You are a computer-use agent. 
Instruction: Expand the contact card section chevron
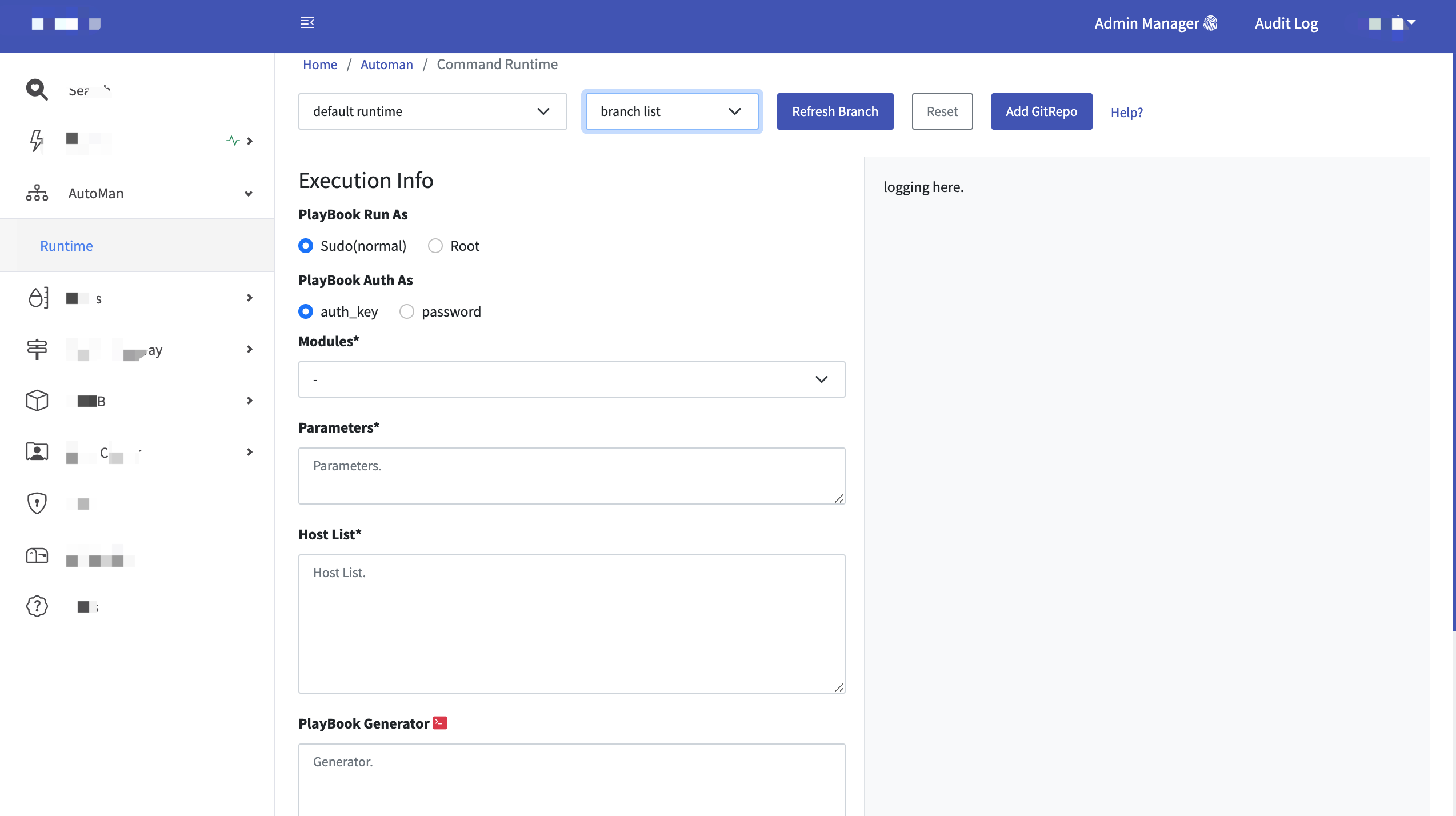(x=250, y=452)
